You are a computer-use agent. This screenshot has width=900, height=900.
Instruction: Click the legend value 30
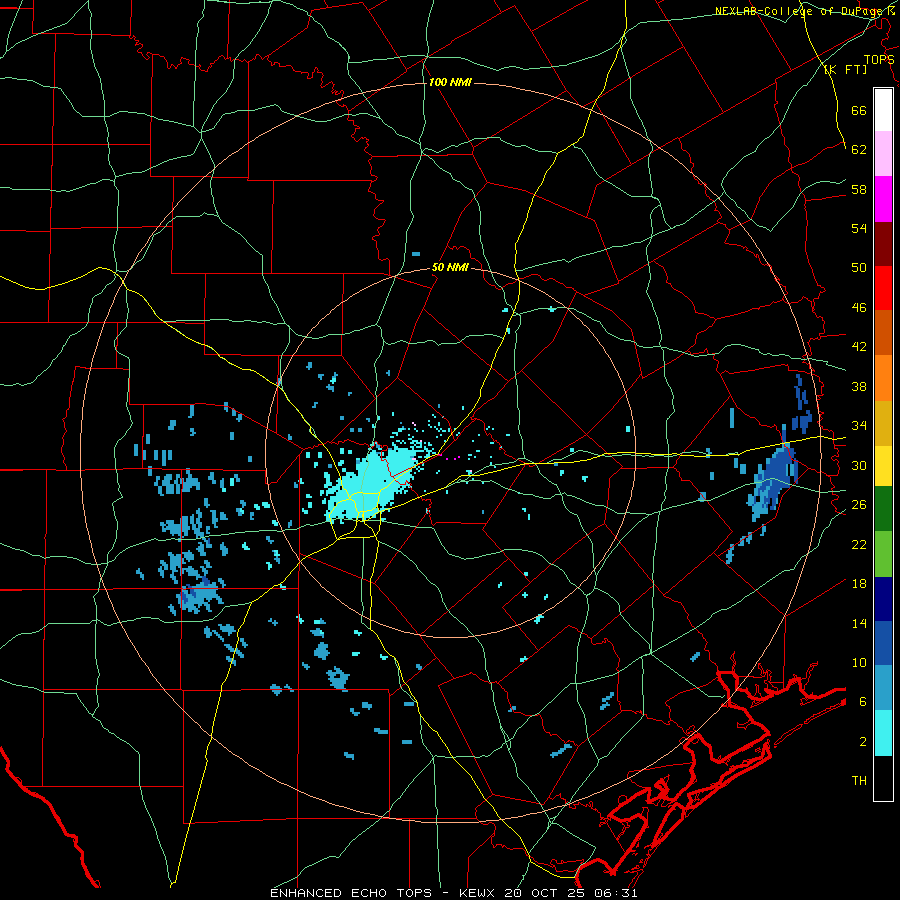click(x=859, y=465)
